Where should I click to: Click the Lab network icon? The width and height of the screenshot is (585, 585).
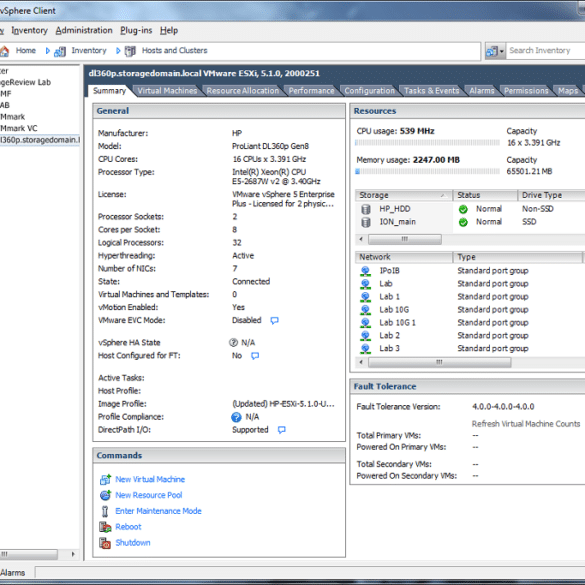pos(366,284)
